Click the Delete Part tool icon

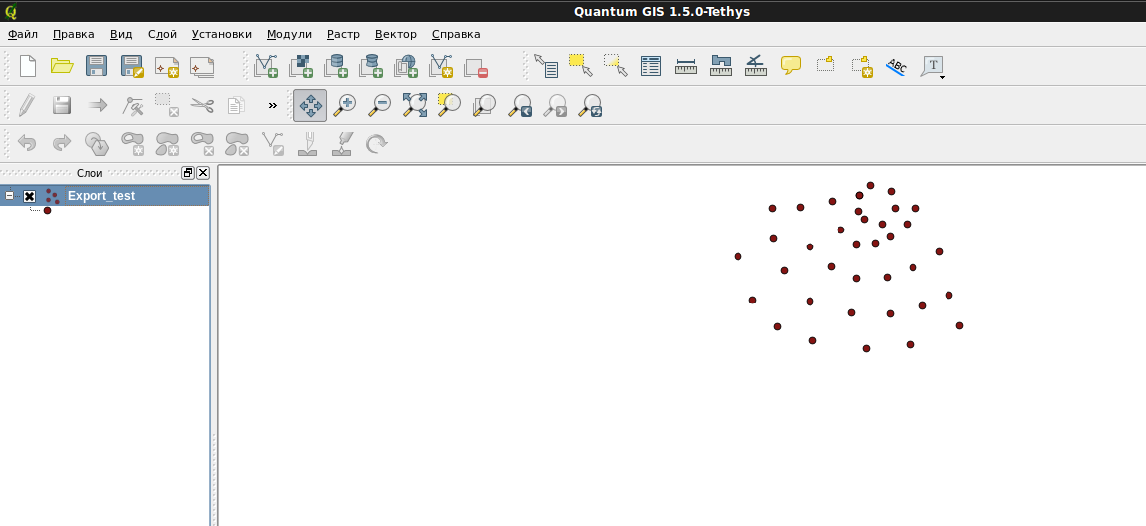coord(238,143)
